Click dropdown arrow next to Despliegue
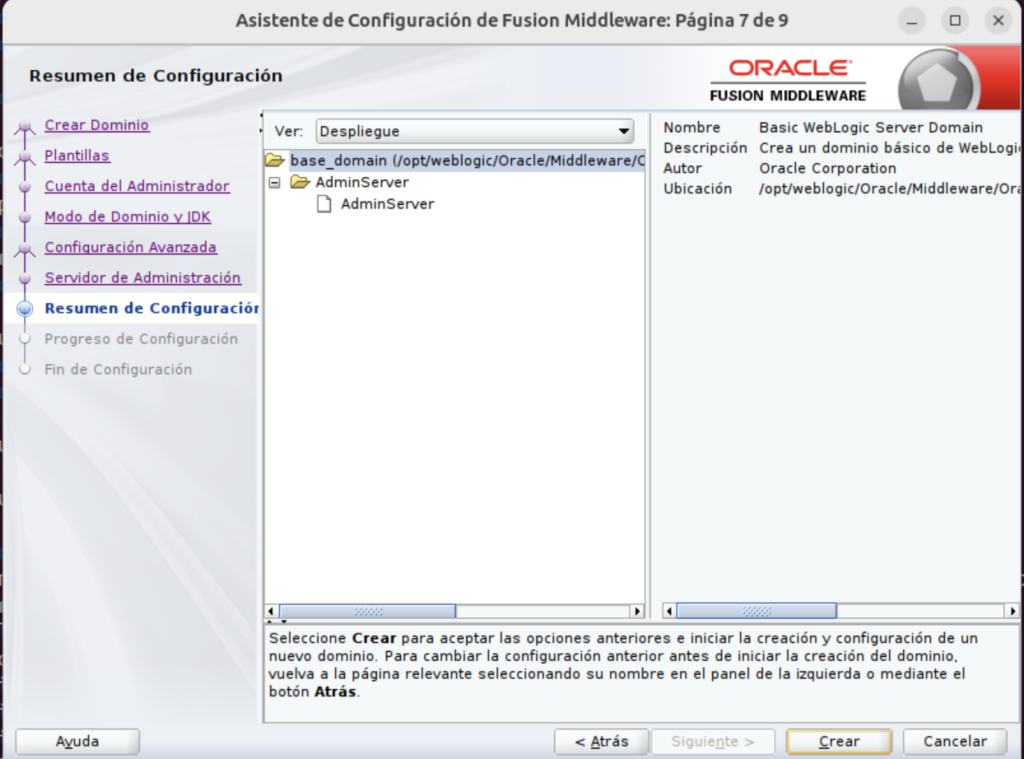 tap(624, 131)
